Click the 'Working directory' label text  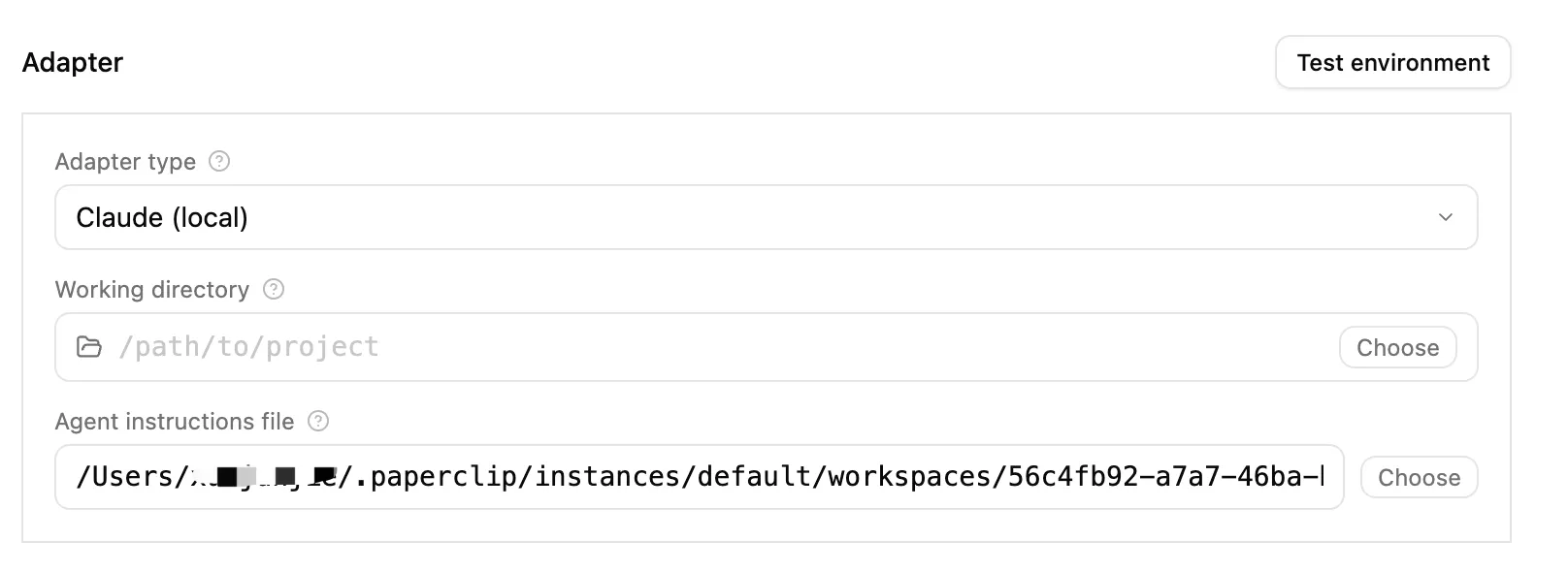pos(152,290)
